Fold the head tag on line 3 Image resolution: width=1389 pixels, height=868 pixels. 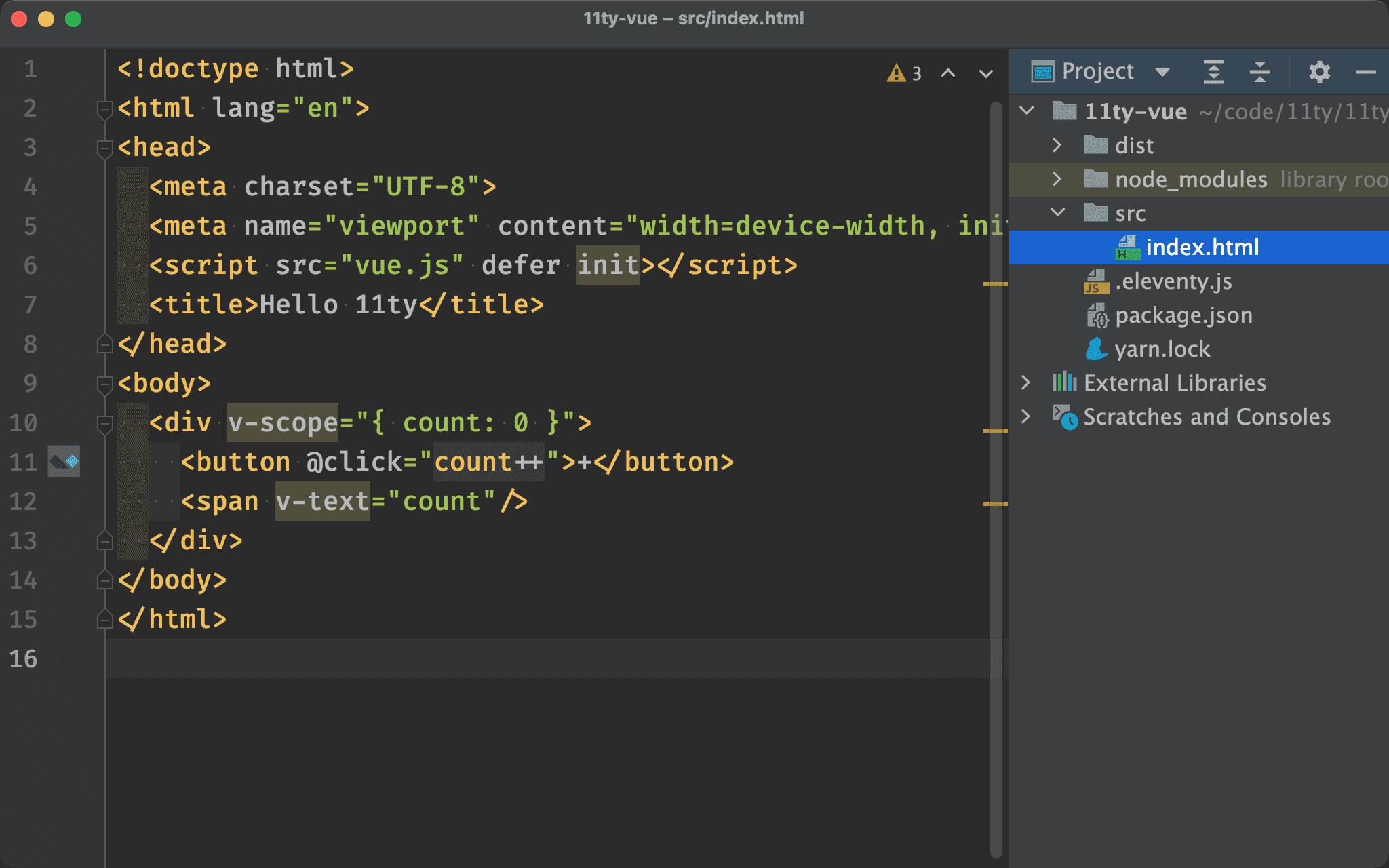(104, 149)
